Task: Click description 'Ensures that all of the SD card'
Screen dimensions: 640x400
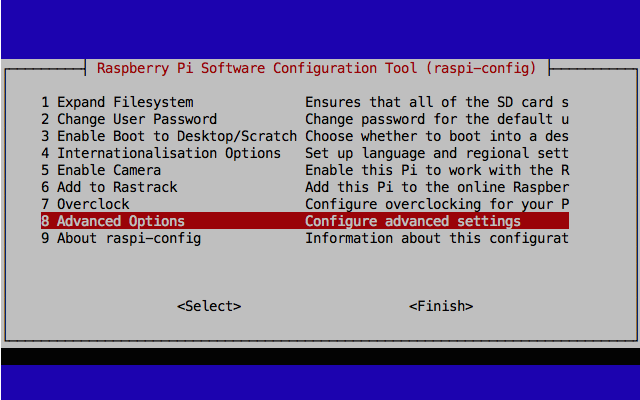Action: point(429,102)
